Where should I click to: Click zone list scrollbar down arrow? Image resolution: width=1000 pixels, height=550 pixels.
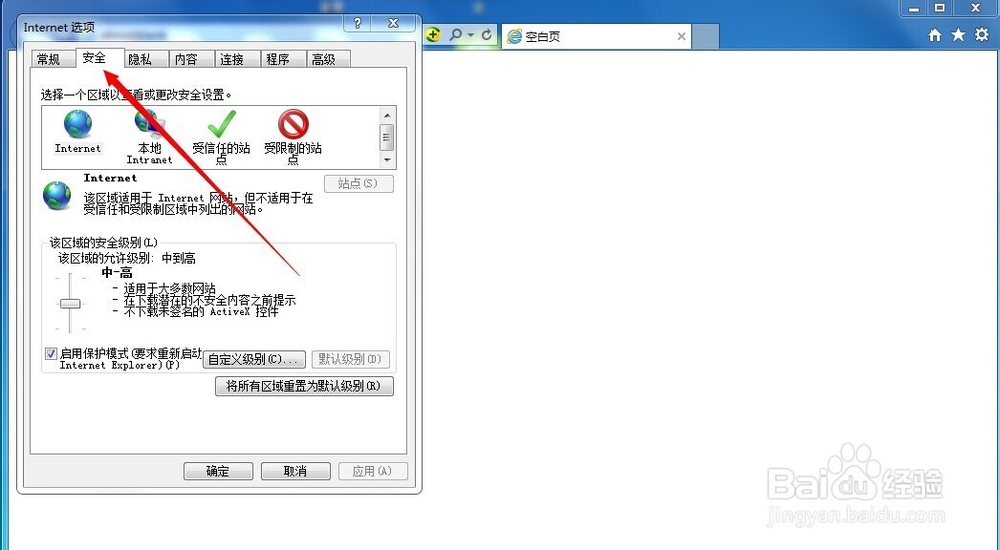pos(386,160)
